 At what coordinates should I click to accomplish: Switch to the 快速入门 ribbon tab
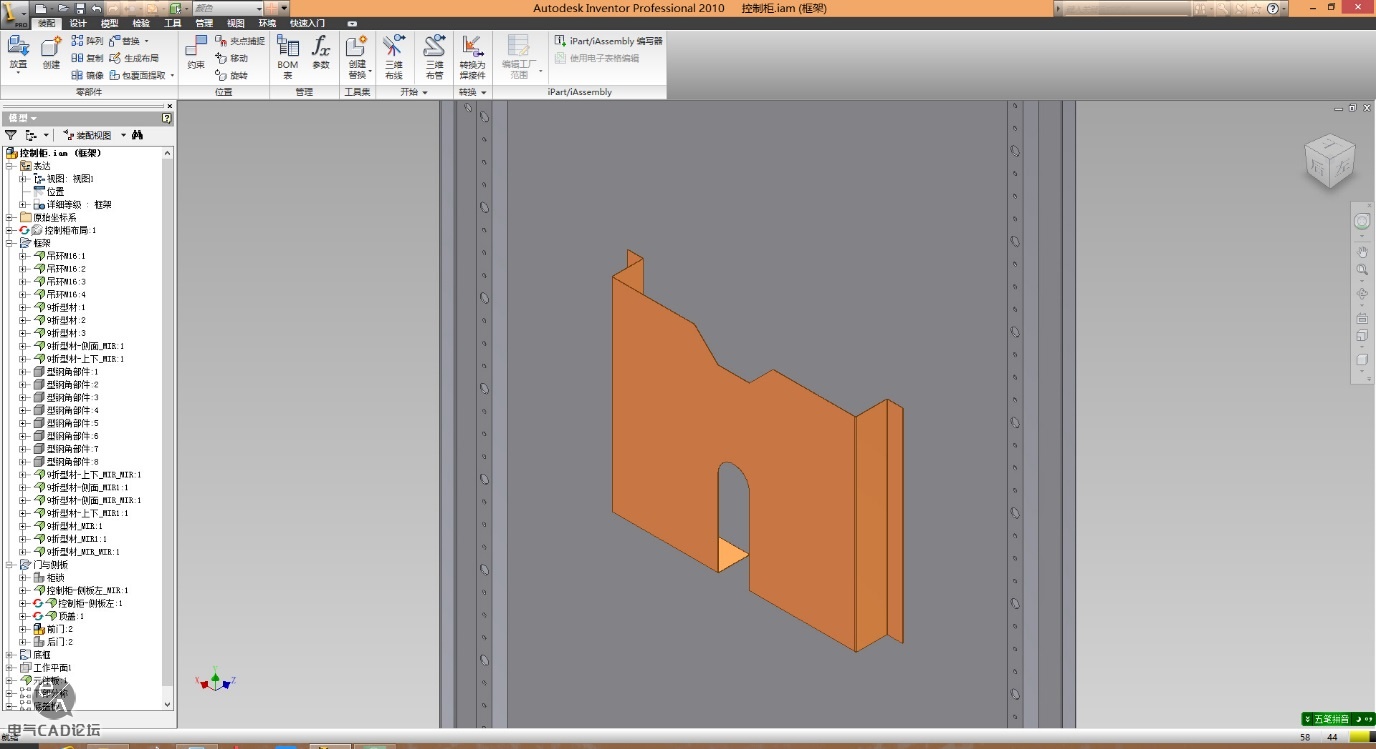[308, 22]
